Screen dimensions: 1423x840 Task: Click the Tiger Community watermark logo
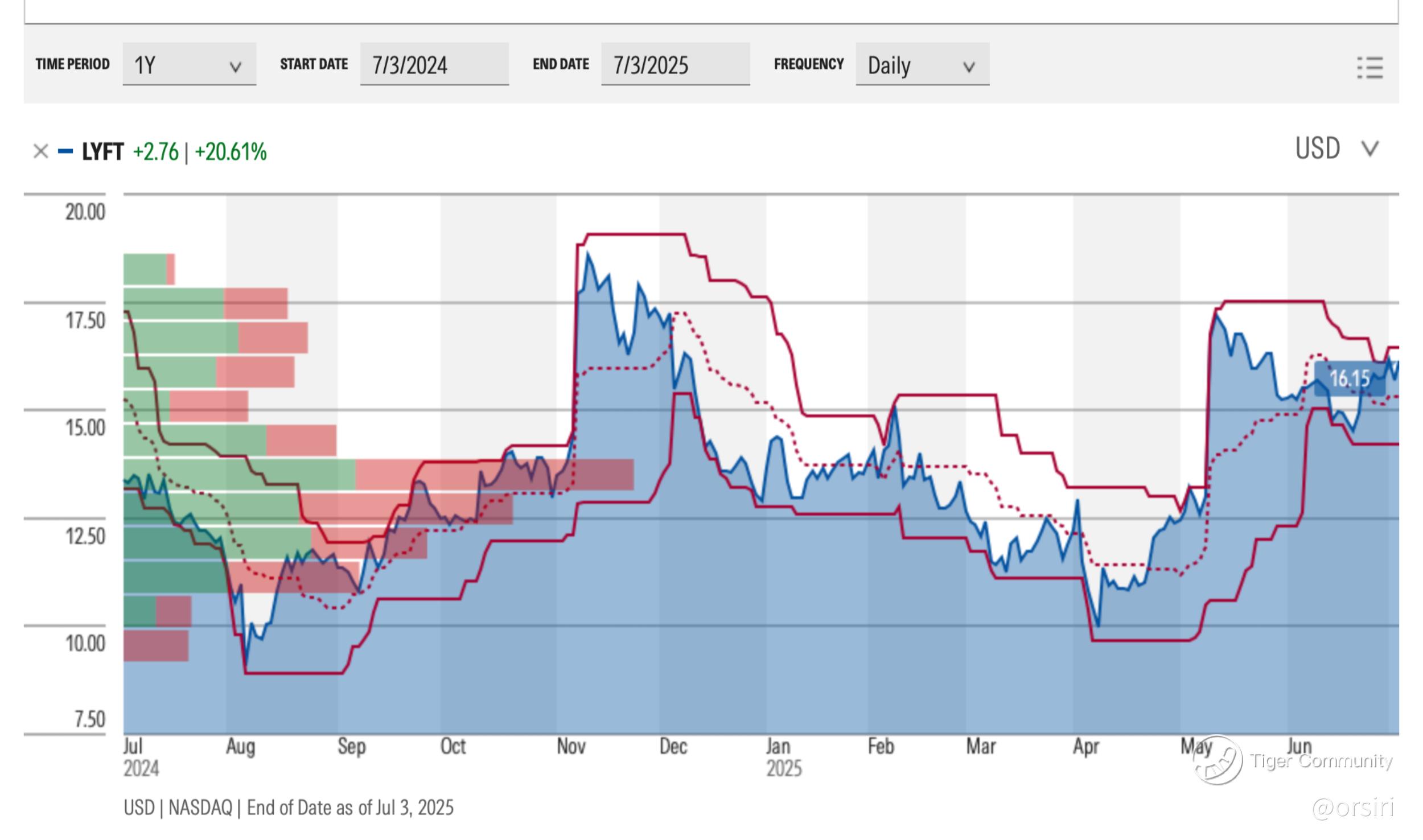tap(1218, 761)
